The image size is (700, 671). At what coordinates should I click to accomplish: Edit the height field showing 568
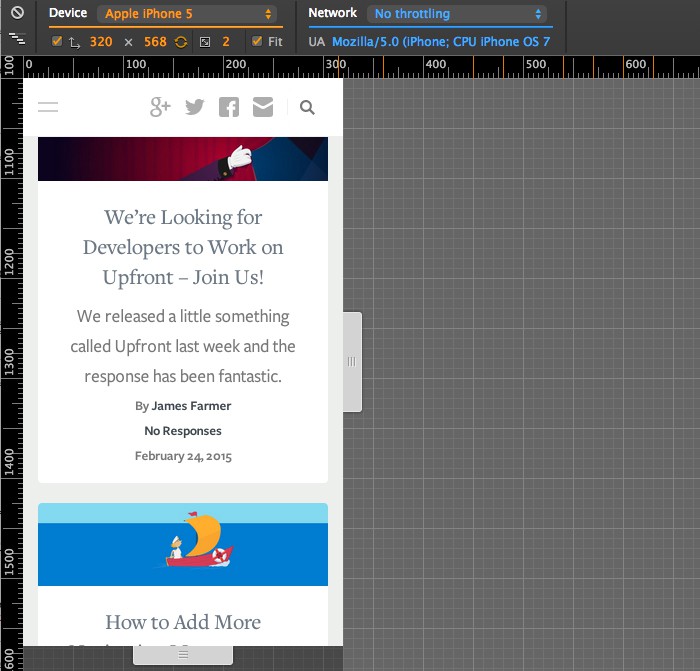coord(155,42)
